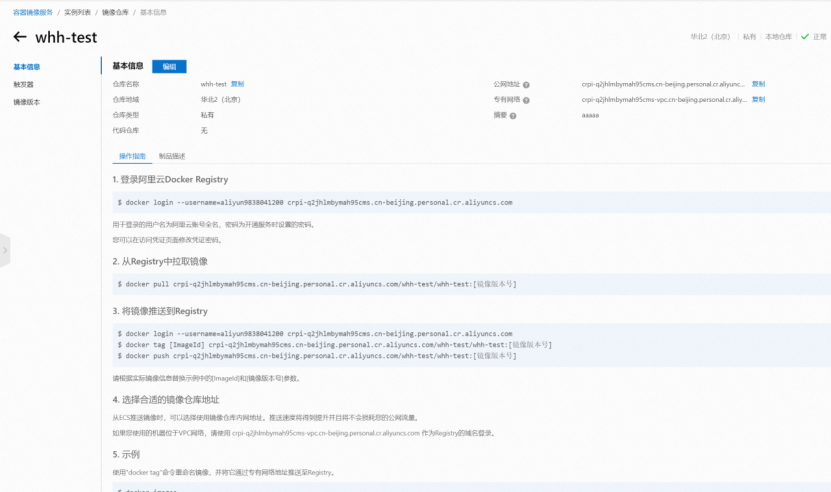Screen dimensions: 831x492
Task: Open 镜像版本 in the left sidebar
Action: (x=26, y=102)
